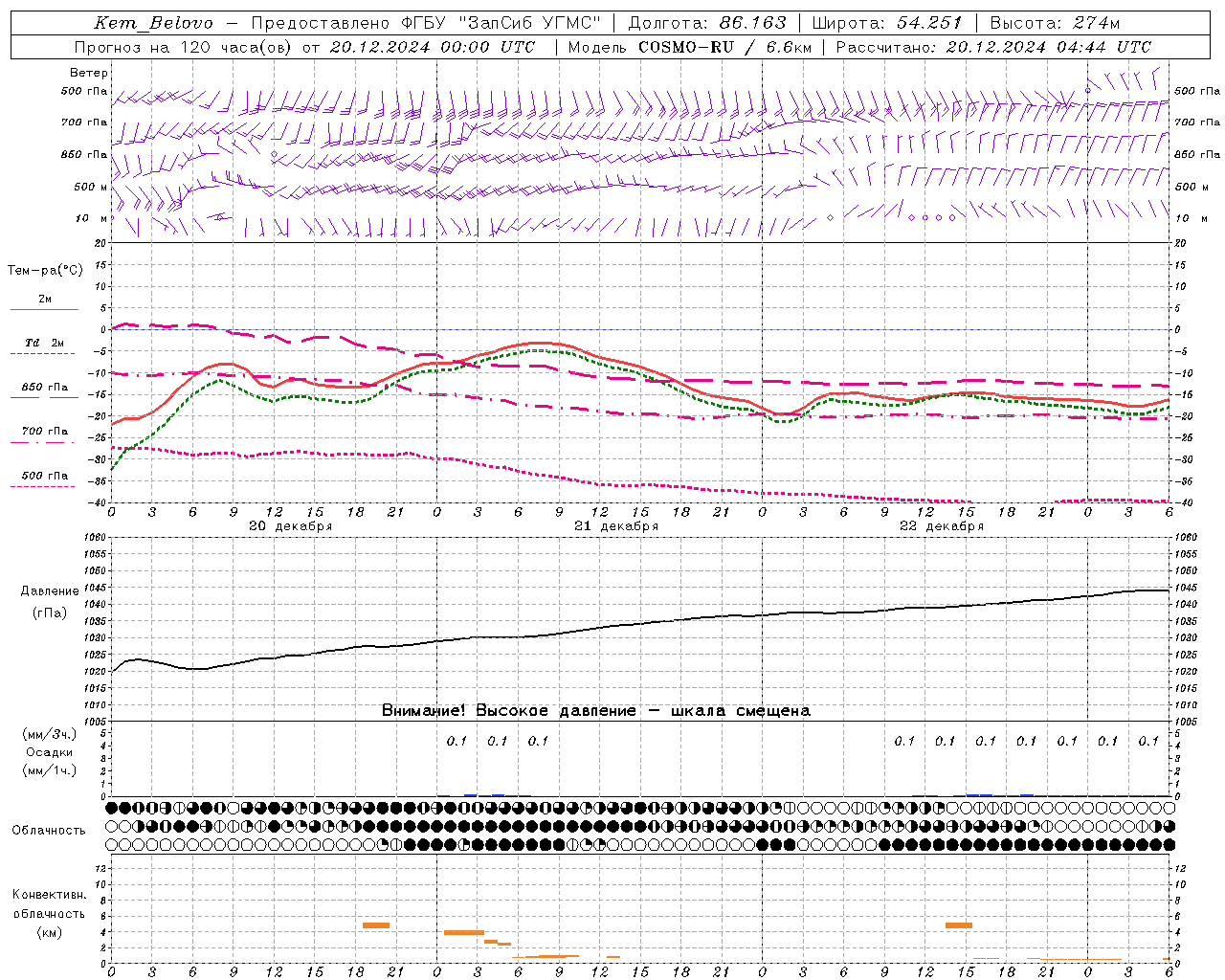1225x980 pixels.
Task: Click the warning Внимание! Высокое давление – шкала смещена
Action: coord(596,711)
